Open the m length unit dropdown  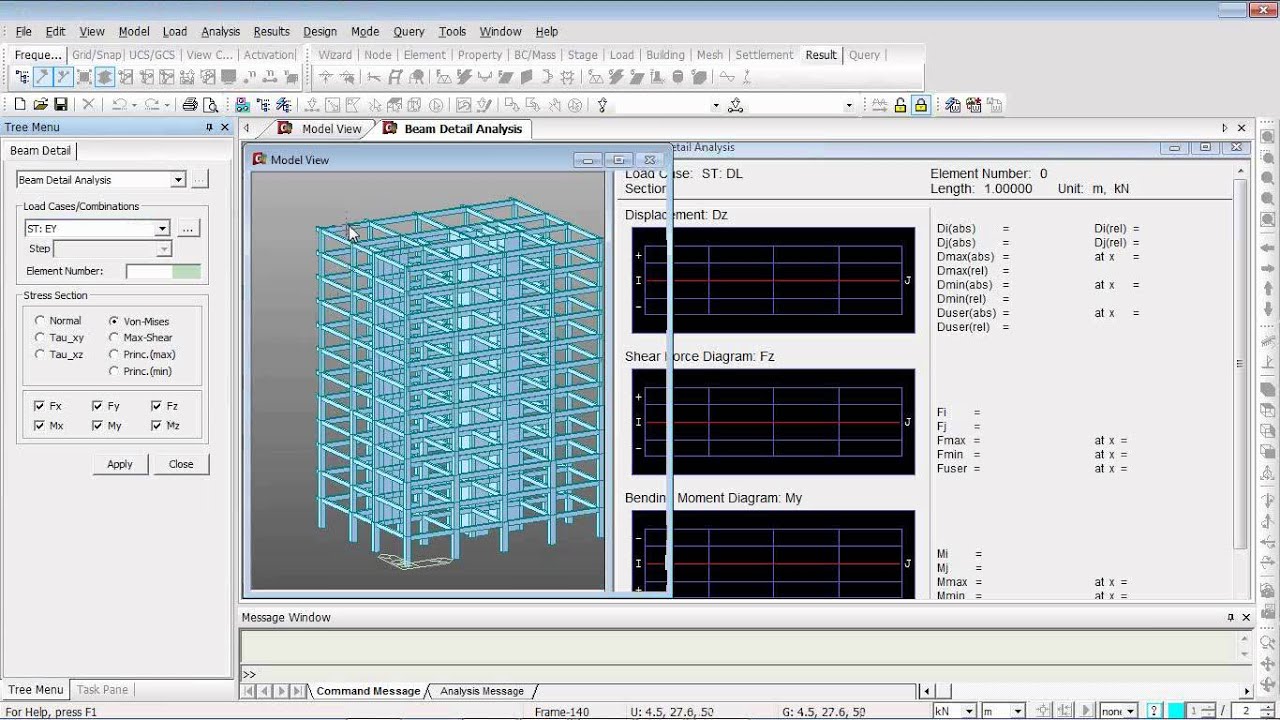(1018, 711)
